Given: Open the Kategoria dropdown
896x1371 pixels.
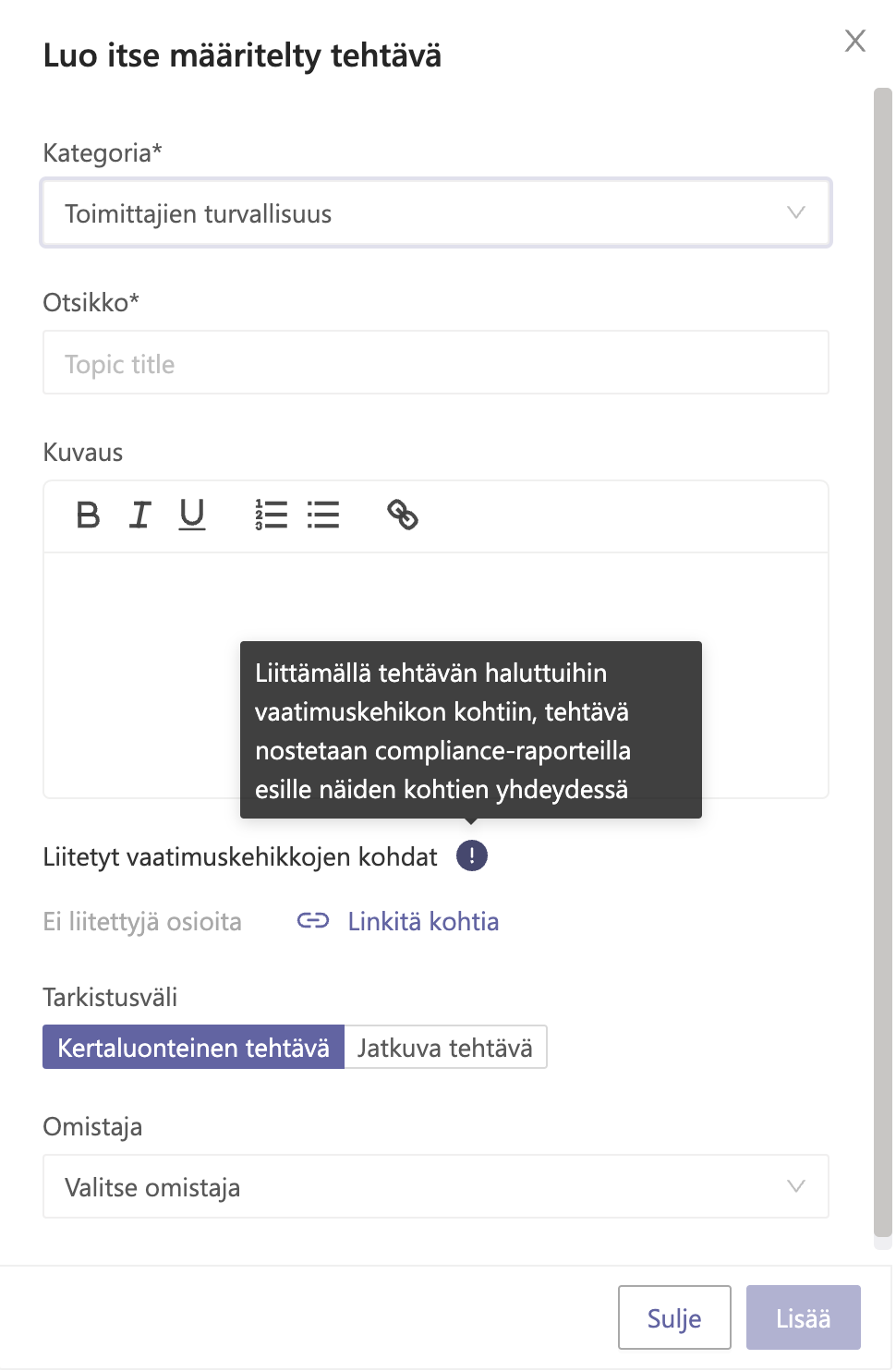Looking at the screenshot, I should [436, 212].
